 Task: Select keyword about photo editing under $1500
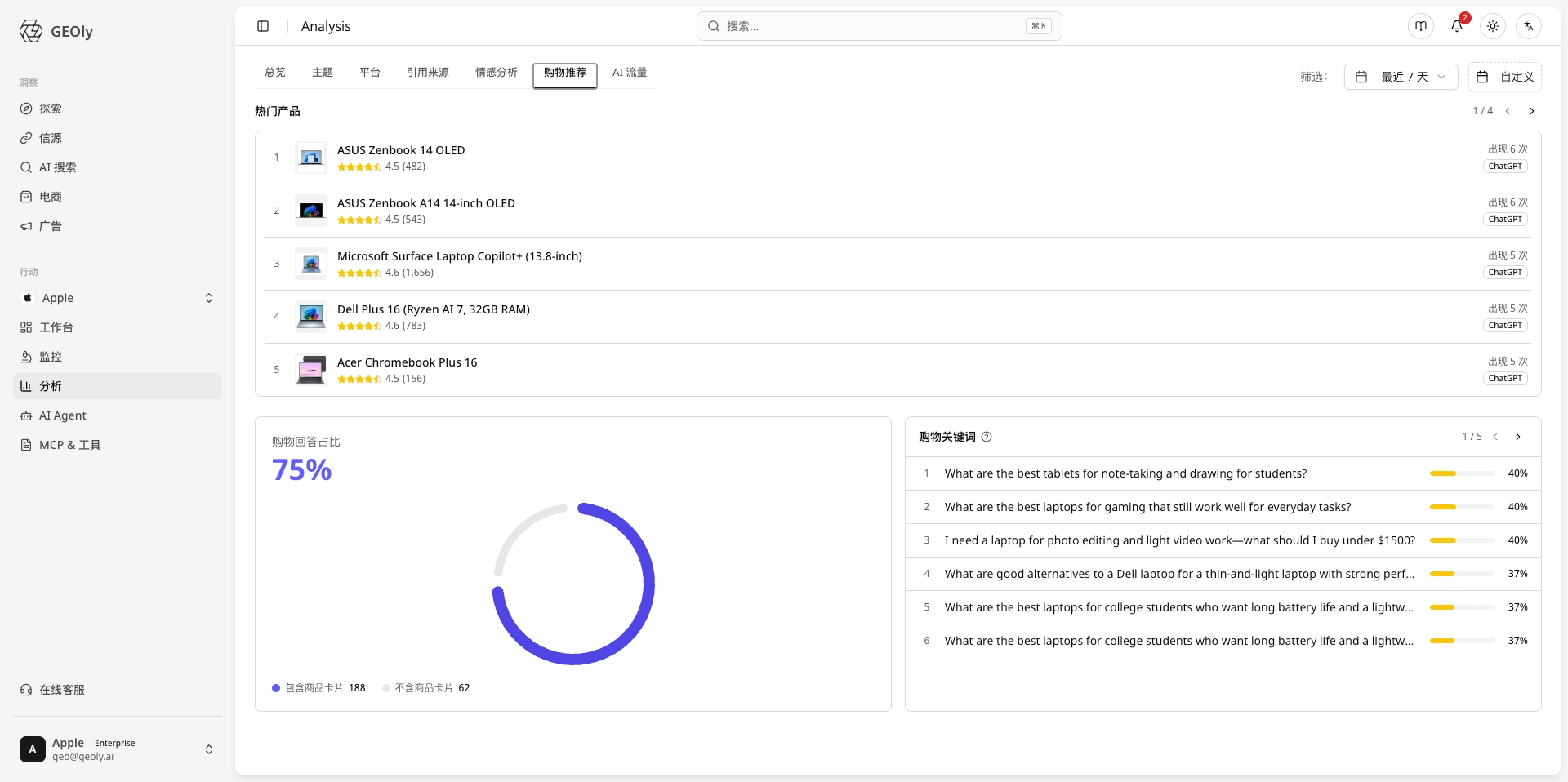click(1223, 540)
